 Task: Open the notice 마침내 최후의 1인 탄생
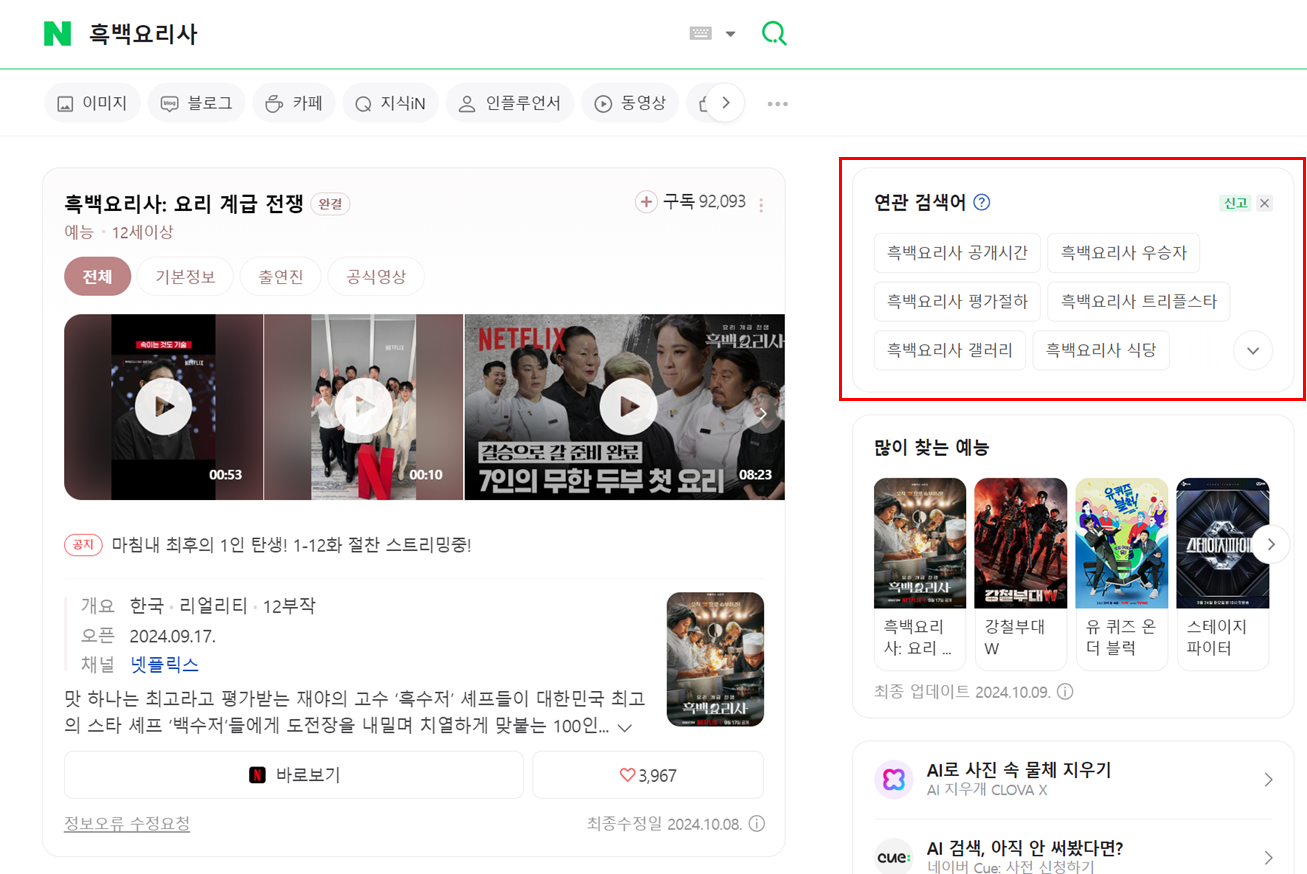(x=291, y=545)
